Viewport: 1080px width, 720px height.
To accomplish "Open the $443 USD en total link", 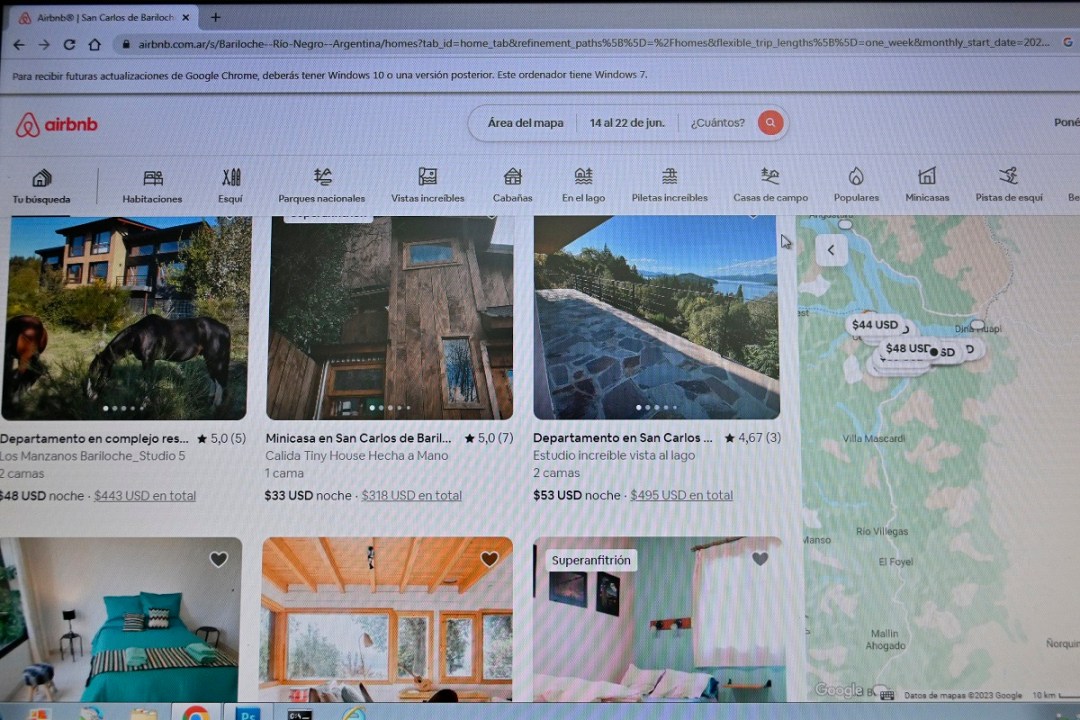I will 145,496.
